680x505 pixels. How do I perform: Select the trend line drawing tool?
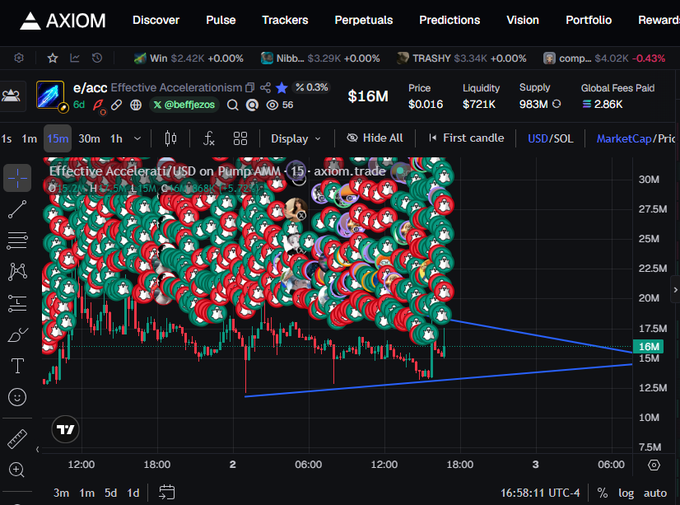pyautogui.click(x=17, y=209)
